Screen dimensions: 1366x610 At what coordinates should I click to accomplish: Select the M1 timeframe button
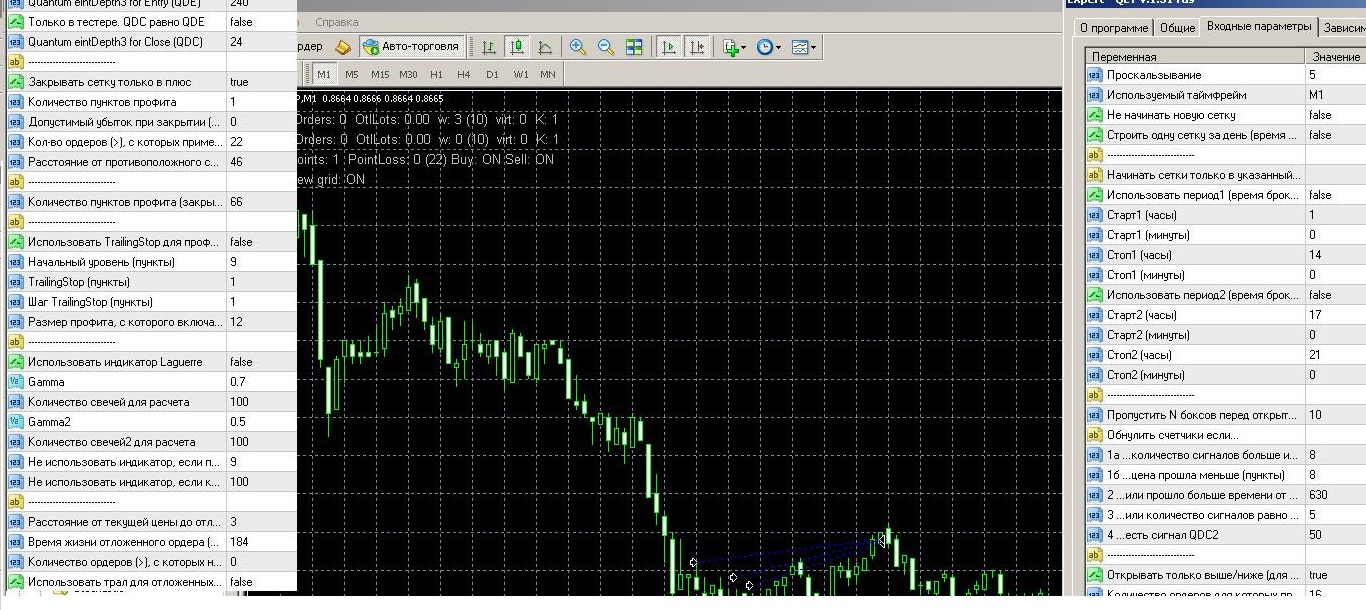[324, 74]
